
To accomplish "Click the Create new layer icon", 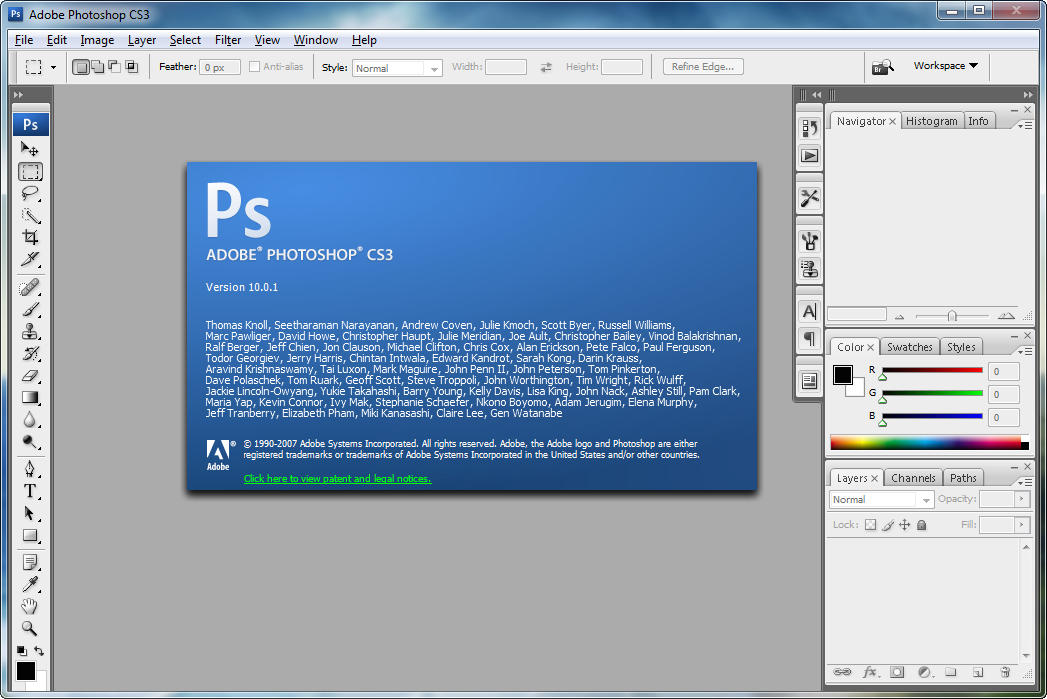I will click(978, 672).
